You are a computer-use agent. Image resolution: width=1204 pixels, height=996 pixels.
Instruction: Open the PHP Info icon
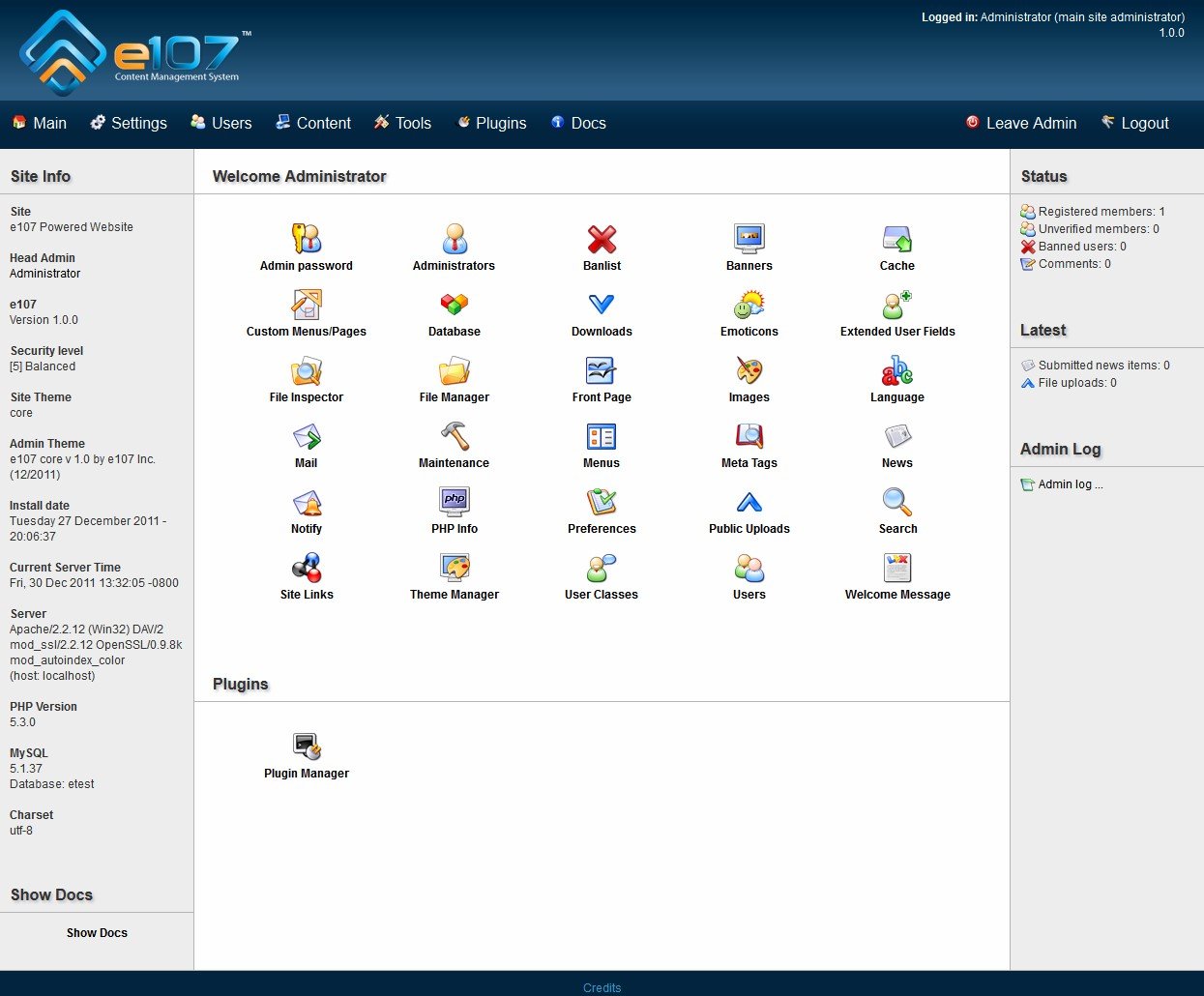454,502
